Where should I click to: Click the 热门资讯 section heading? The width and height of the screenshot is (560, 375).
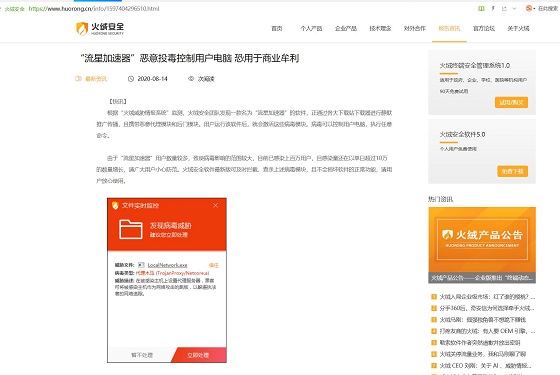[440, 199]
